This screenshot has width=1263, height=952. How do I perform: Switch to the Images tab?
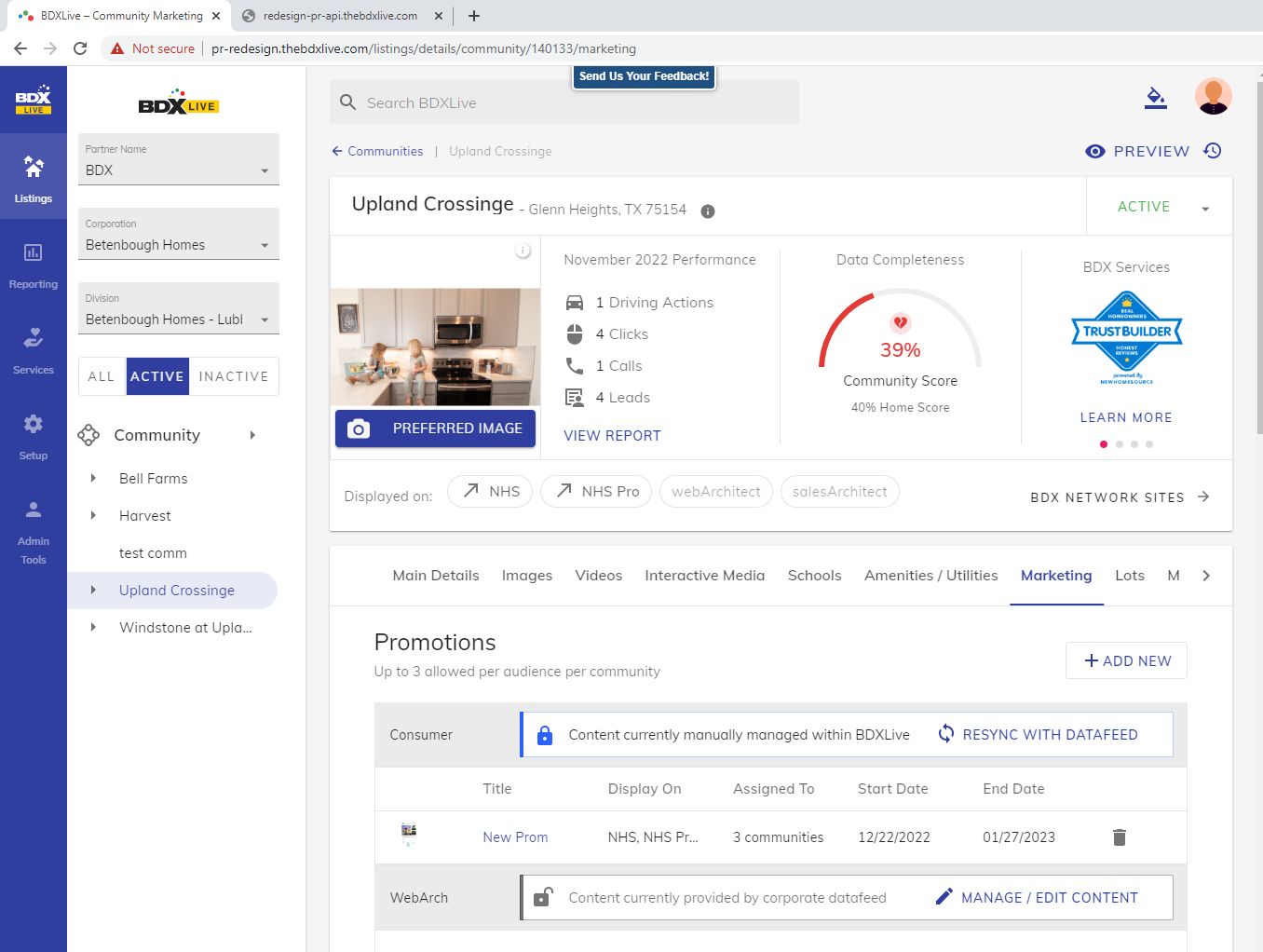526,576
